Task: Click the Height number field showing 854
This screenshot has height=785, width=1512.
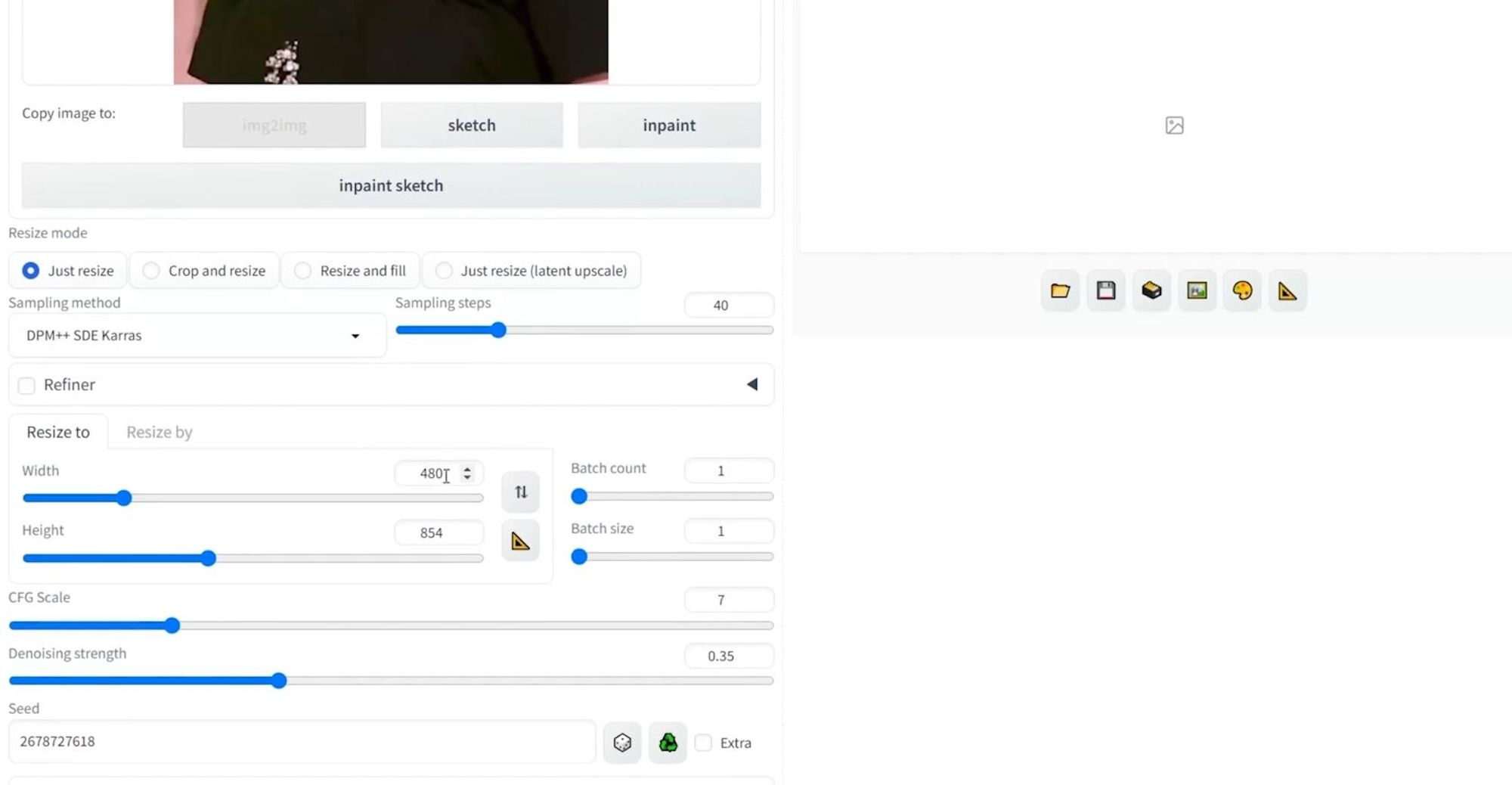Action: click(x=438, y=533)
